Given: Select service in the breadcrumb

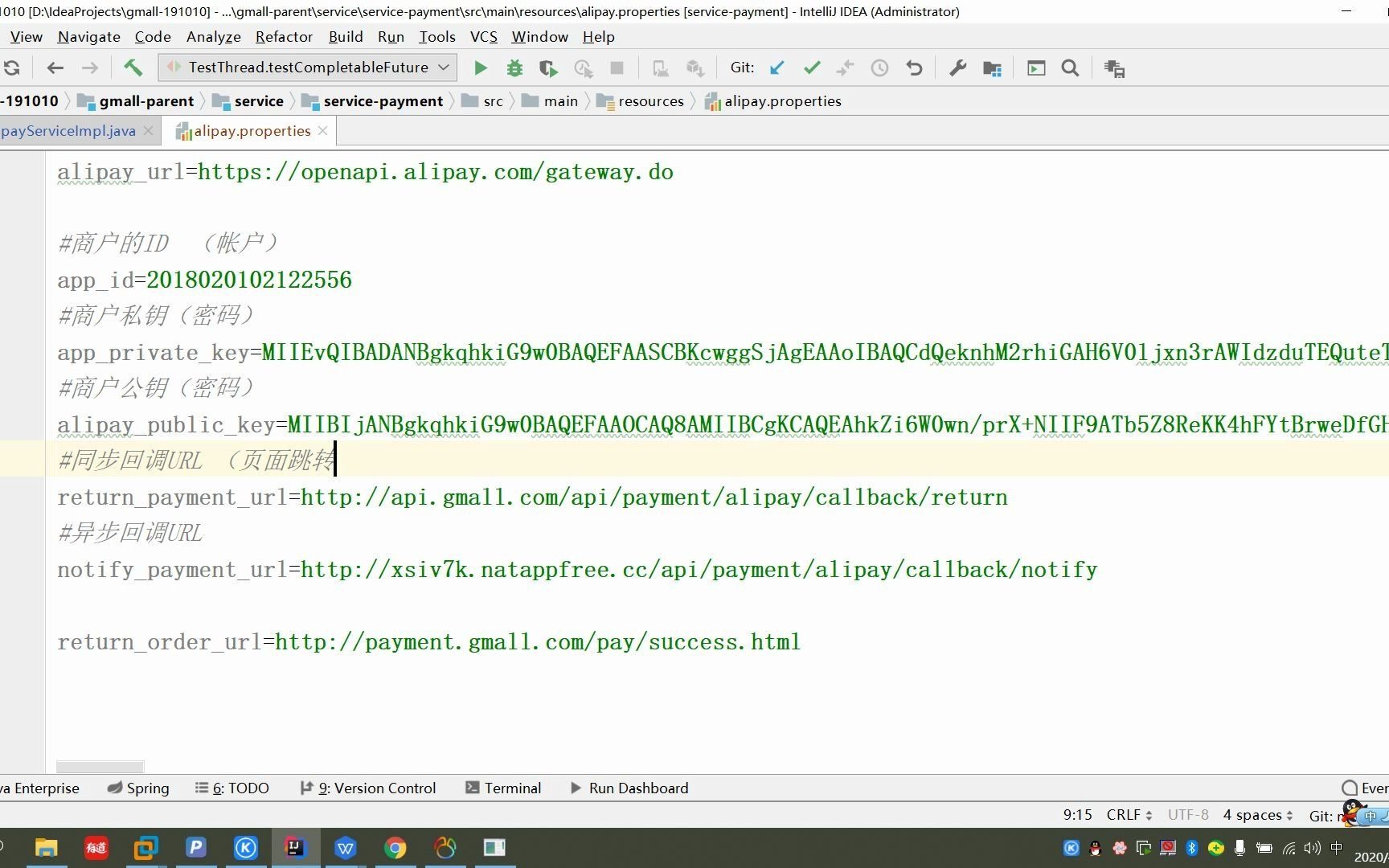Looking at the screenshot, I should pos(248,101).
